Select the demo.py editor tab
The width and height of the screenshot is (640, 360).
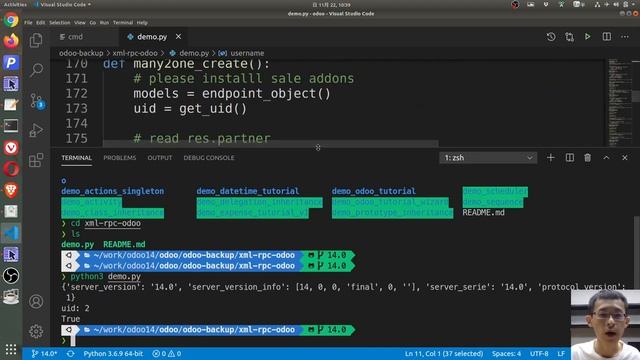pos(152,37)
